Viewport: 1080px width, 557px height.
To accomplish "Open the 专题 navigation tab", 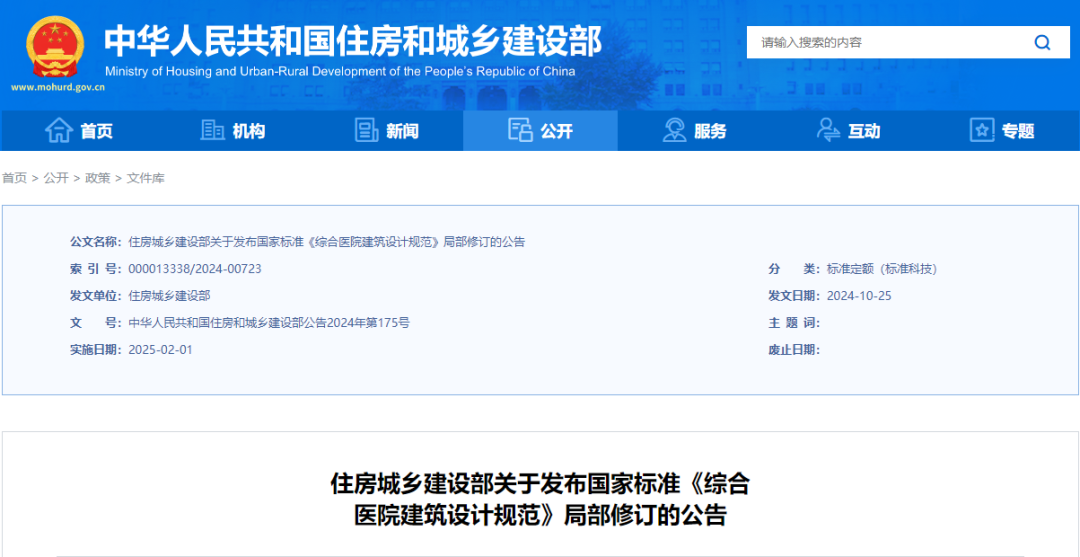I will 1003,131.
